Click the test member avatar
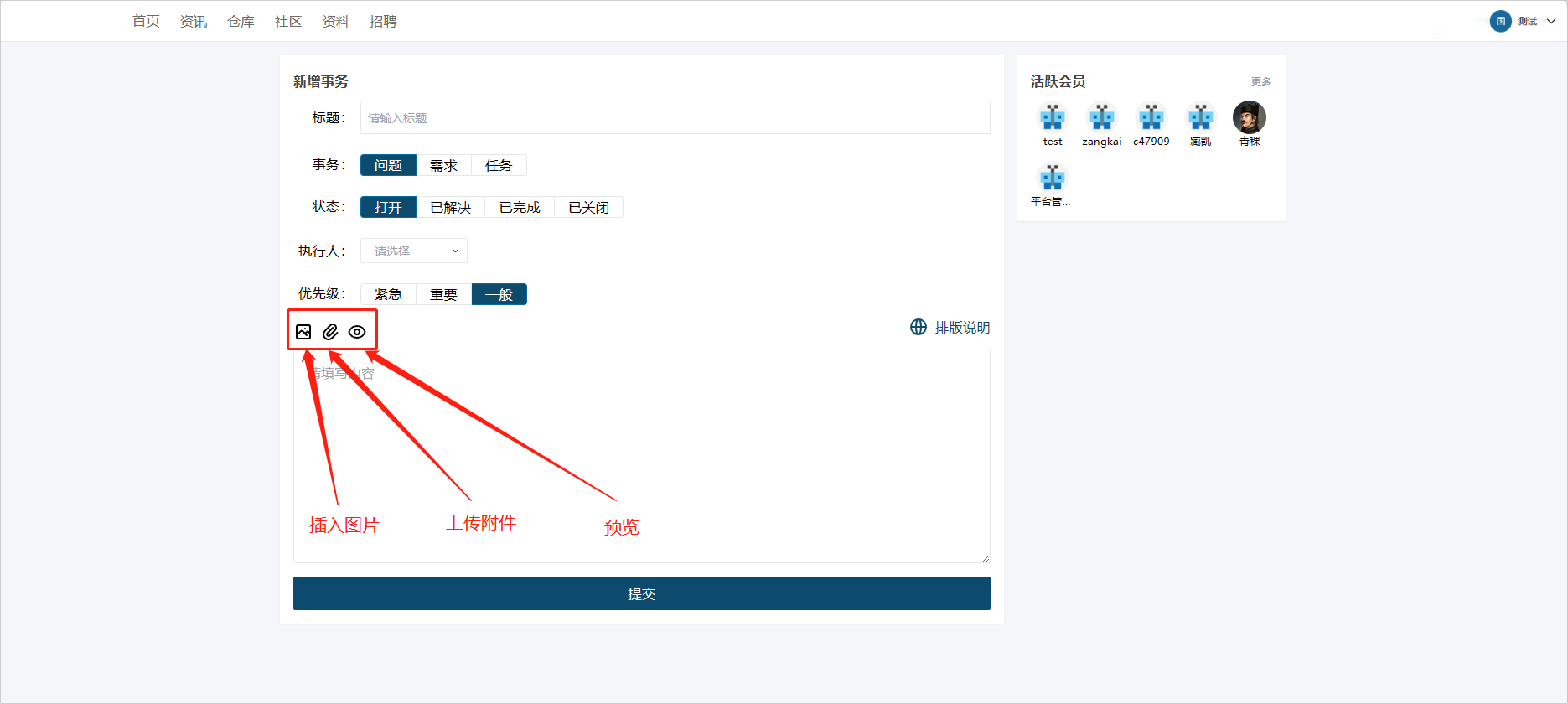The height and width of the screenshot is (704, 1568). coord(1053,118)
